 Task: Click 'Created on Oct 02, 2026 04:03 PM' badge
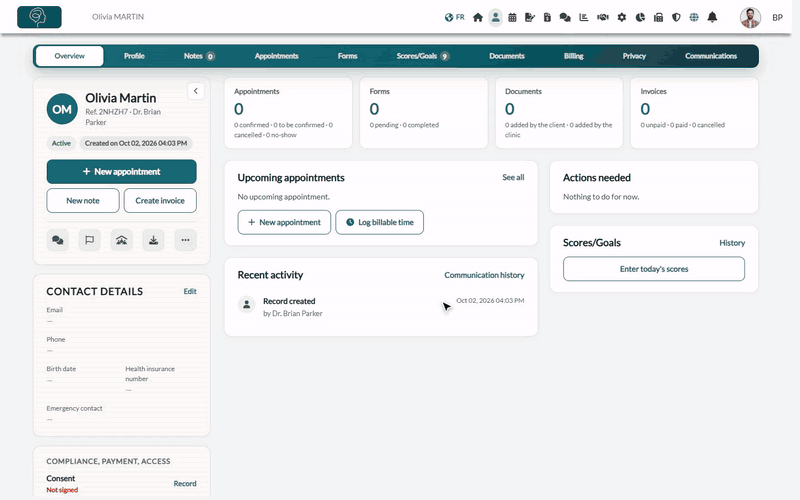(x=136, y=143)
